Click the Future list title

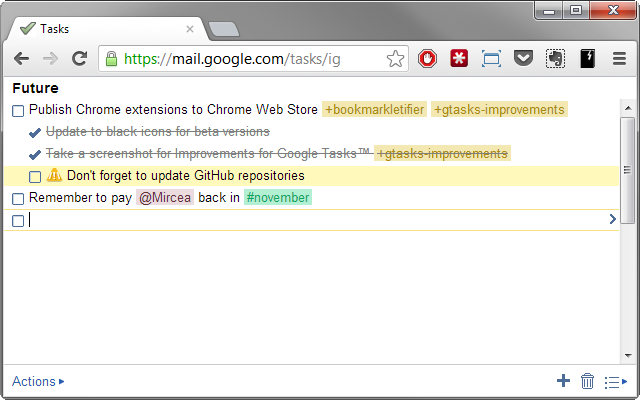(36, 88)
